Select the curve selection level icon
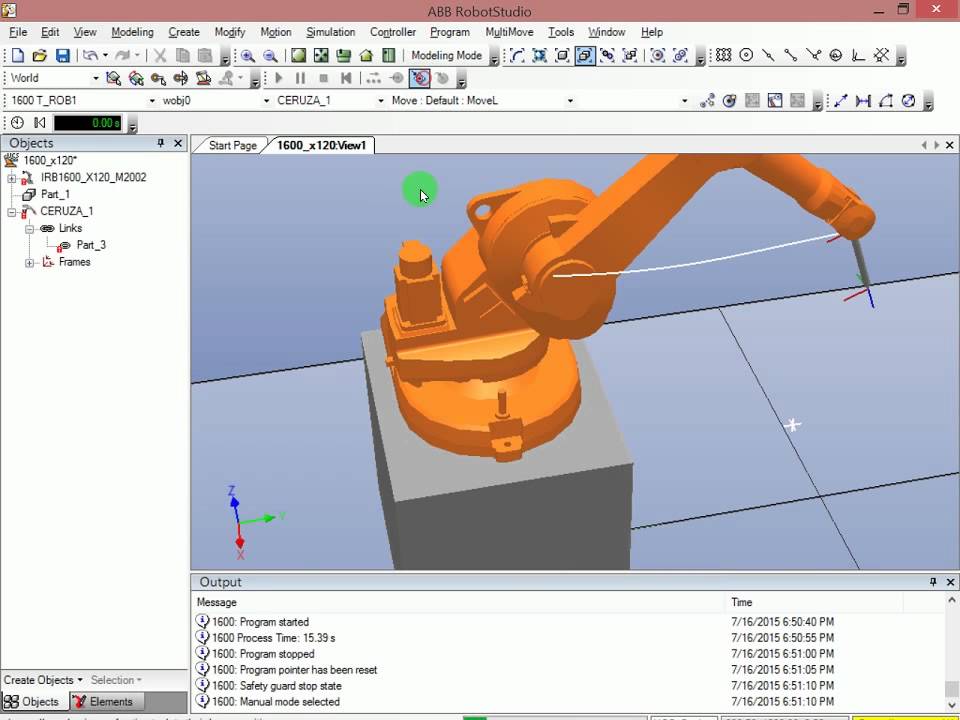The height and width of the screenshot is (720, 960). (517, 56)
